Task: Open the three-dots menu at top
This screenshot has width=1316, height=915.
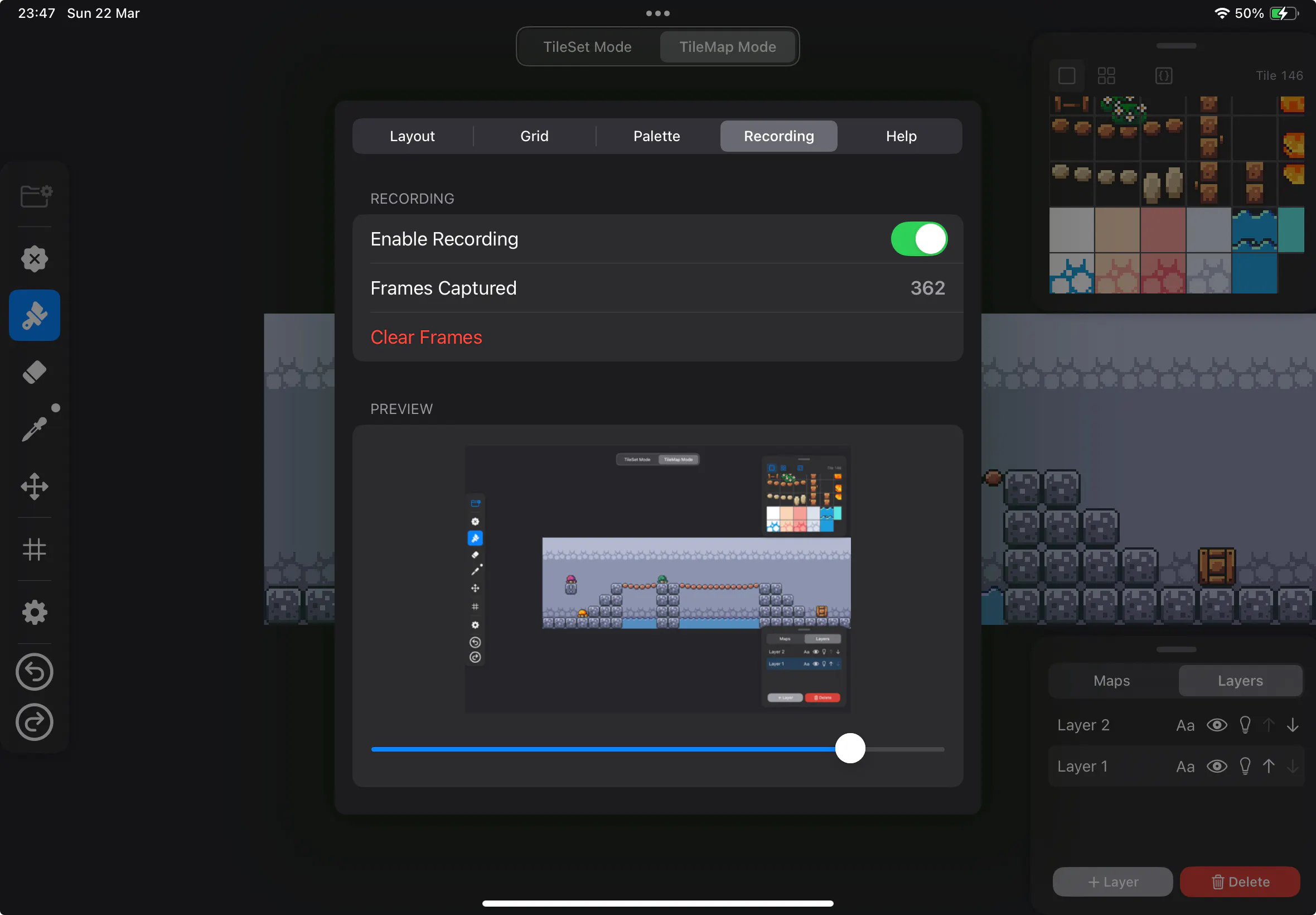Action: pos(657,13)
